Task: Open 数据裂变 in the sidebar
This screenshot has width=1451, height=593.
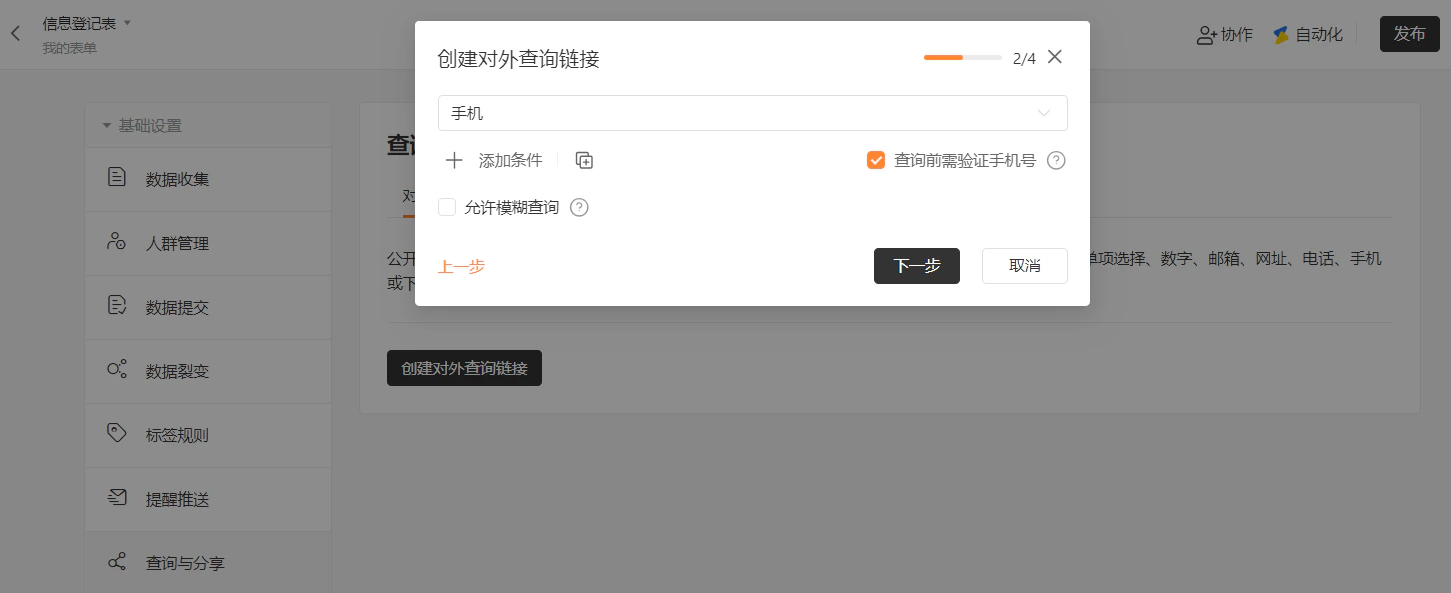Action: pyautogui.click(x=208, y=372)
